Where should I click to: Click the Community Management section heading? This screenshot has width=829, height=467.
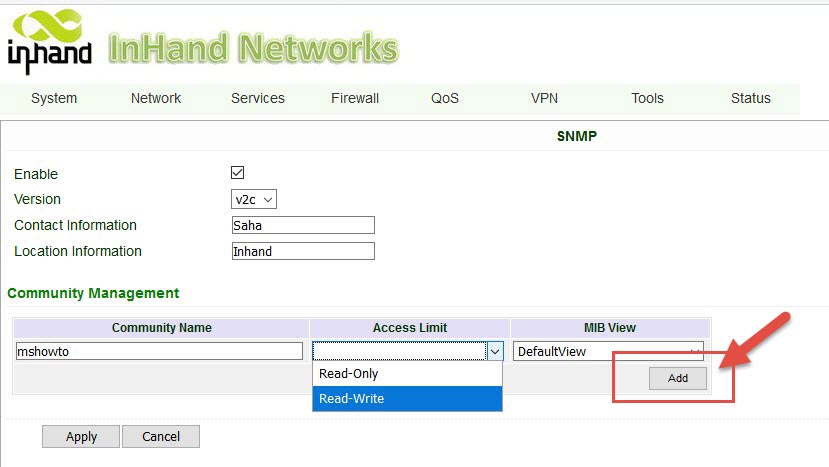coord(93,293)
